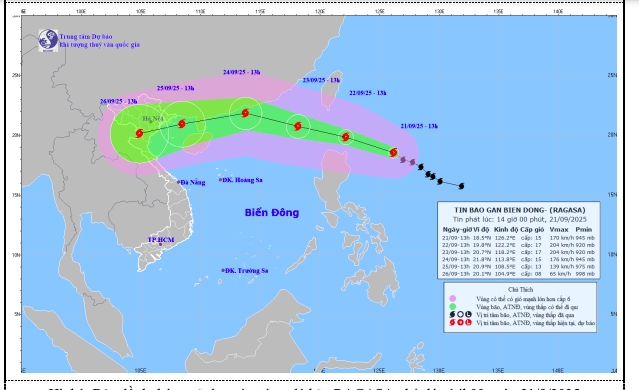Viewport: 639px width, 390px height.
Task: Click the ĐK. Trường Sa location dot
Action: click(223, 270)
